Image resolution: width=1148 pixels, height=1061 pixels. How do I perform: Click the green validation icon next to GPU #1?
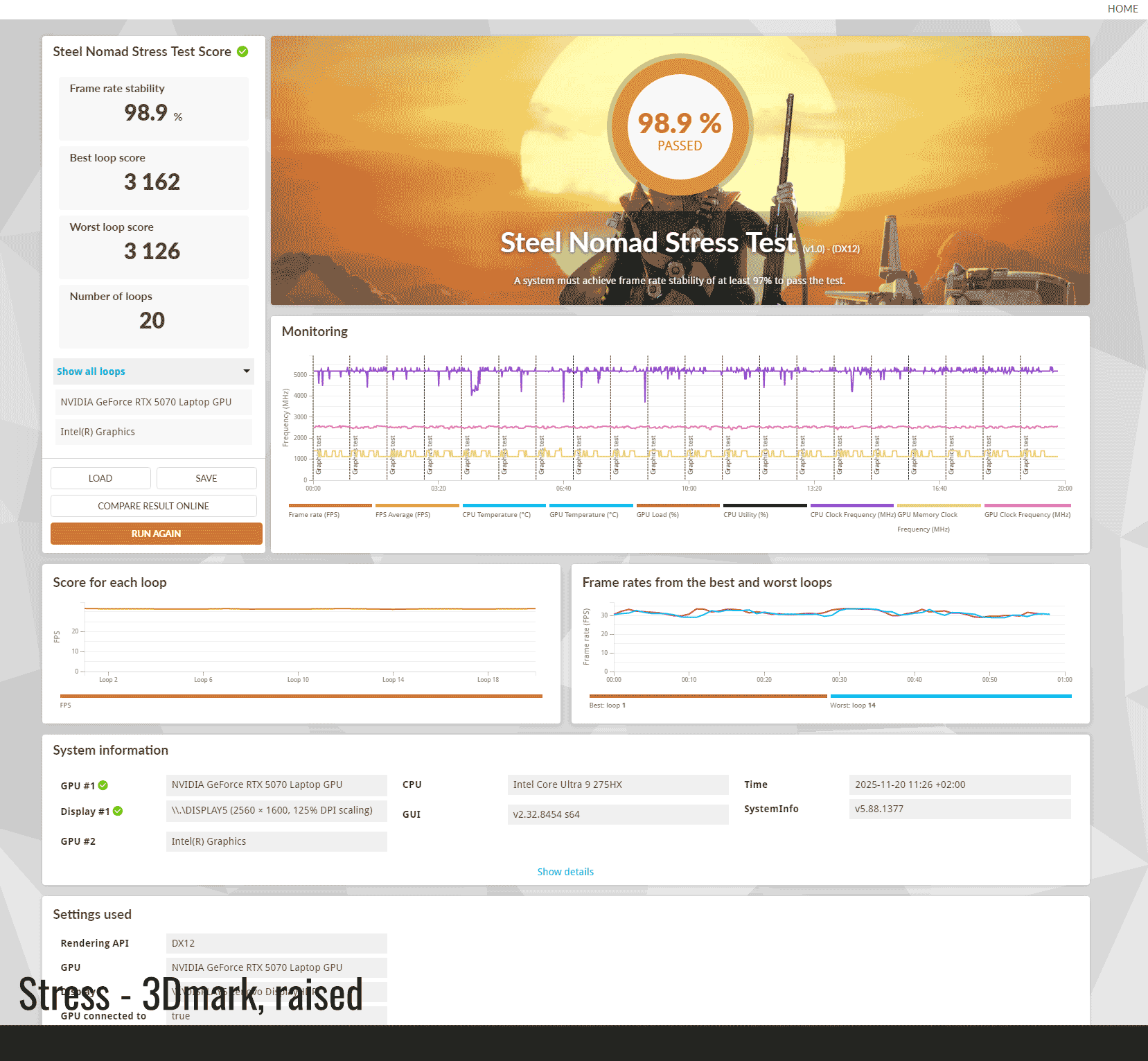103,785
